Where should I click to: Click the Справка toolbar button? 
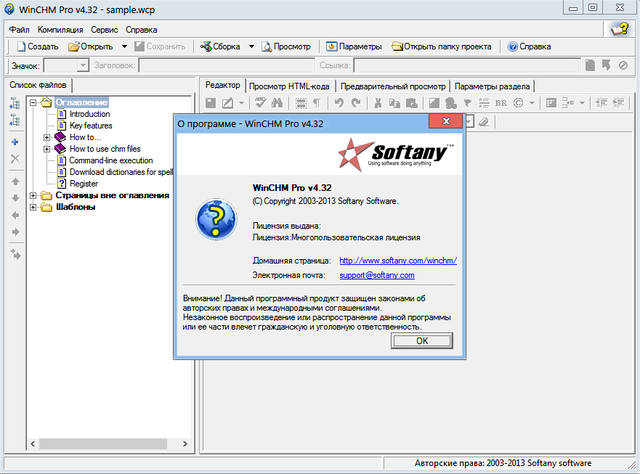(x=529, y=47)
